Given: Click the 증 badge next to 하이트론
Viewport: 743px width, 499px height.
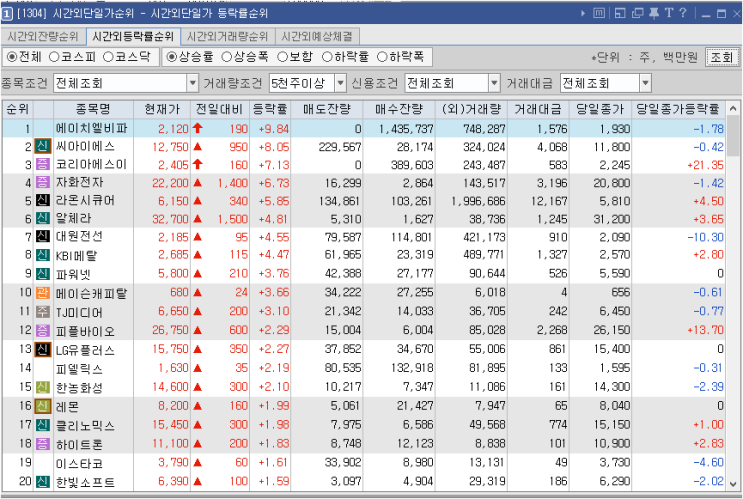Looking at the screenshot, I should (43, 444).
